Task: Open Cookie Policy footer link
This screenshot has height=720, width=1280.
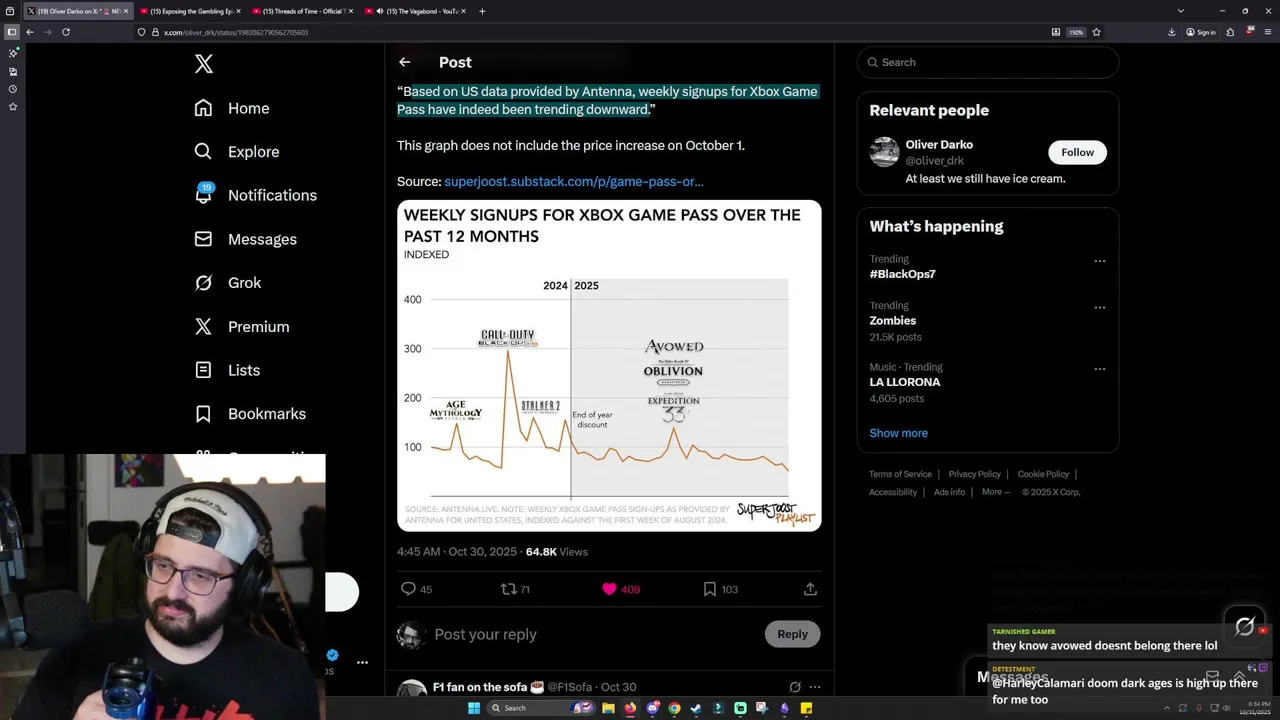Action: [1043, 474]
